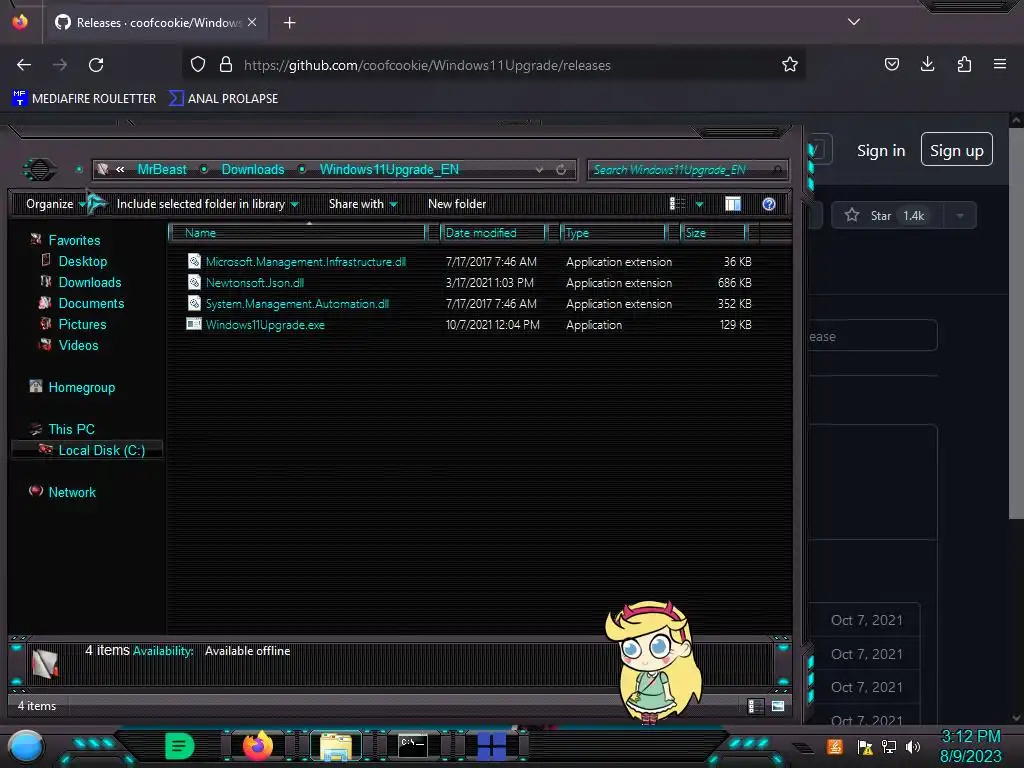Image resolution: width=1024 pixels, height=768 pixels.
Task: Open Command Prompt from taskbar
Action: click(x=413, y=746)
